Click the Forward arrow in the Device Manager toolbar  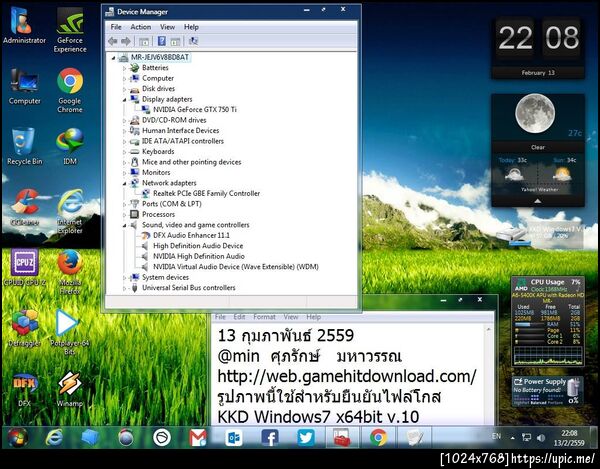pos(126,41)
